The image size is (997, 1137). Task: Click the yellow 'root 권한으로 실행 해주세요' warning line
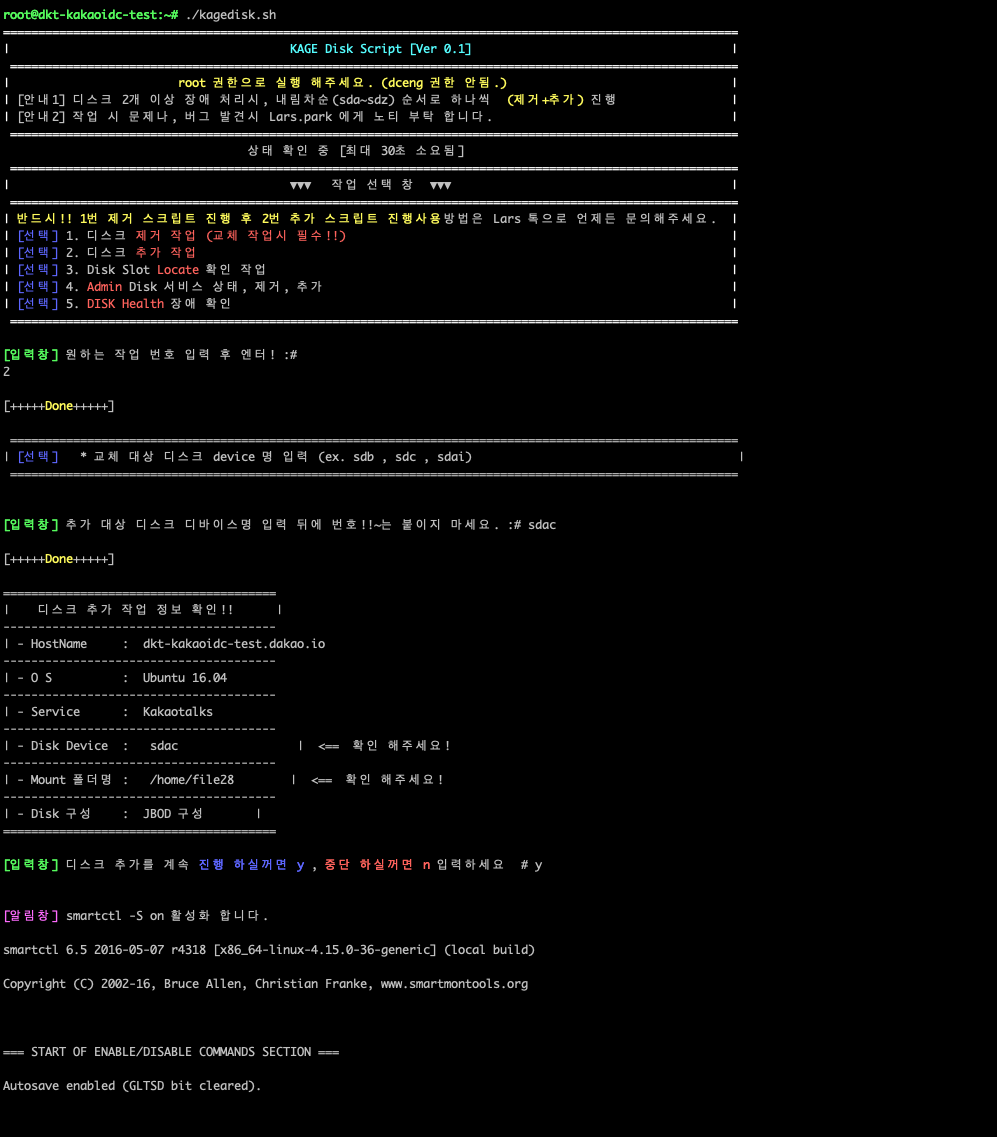[342, 83]
